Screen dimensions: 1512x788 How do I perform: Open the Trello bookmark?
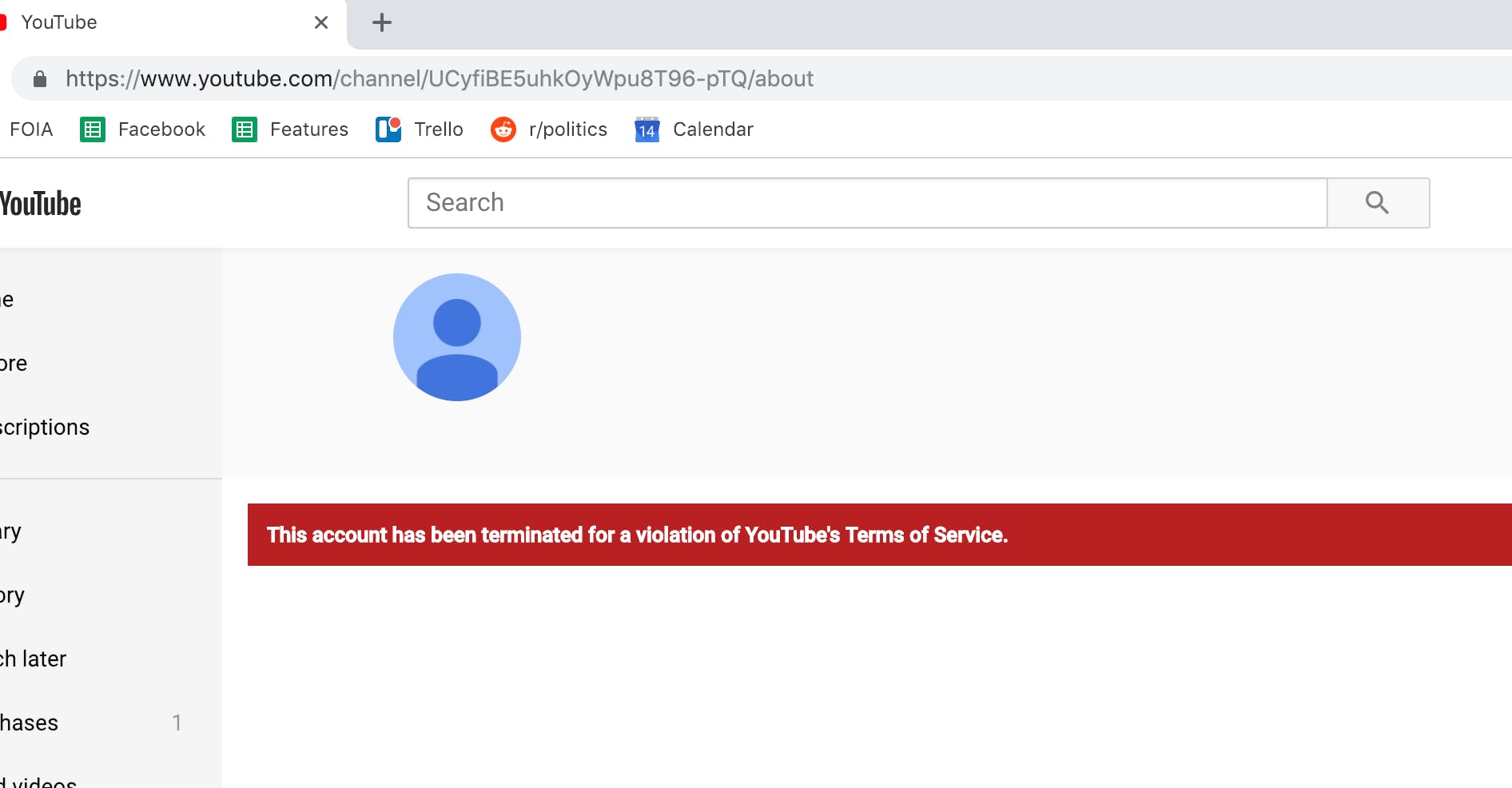[x=420, y=129]
